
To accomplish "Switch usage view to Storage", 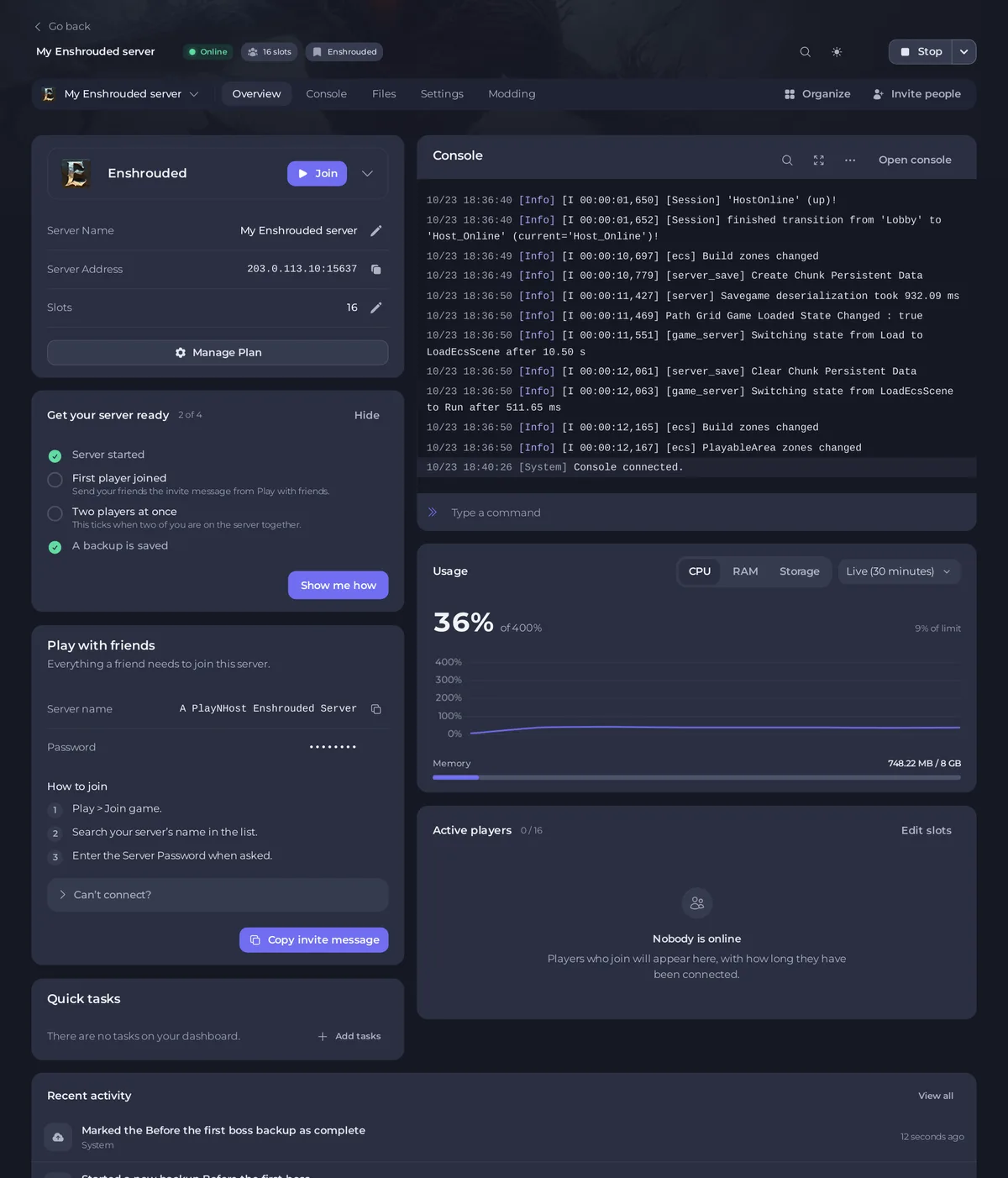I will coord(800,571).
